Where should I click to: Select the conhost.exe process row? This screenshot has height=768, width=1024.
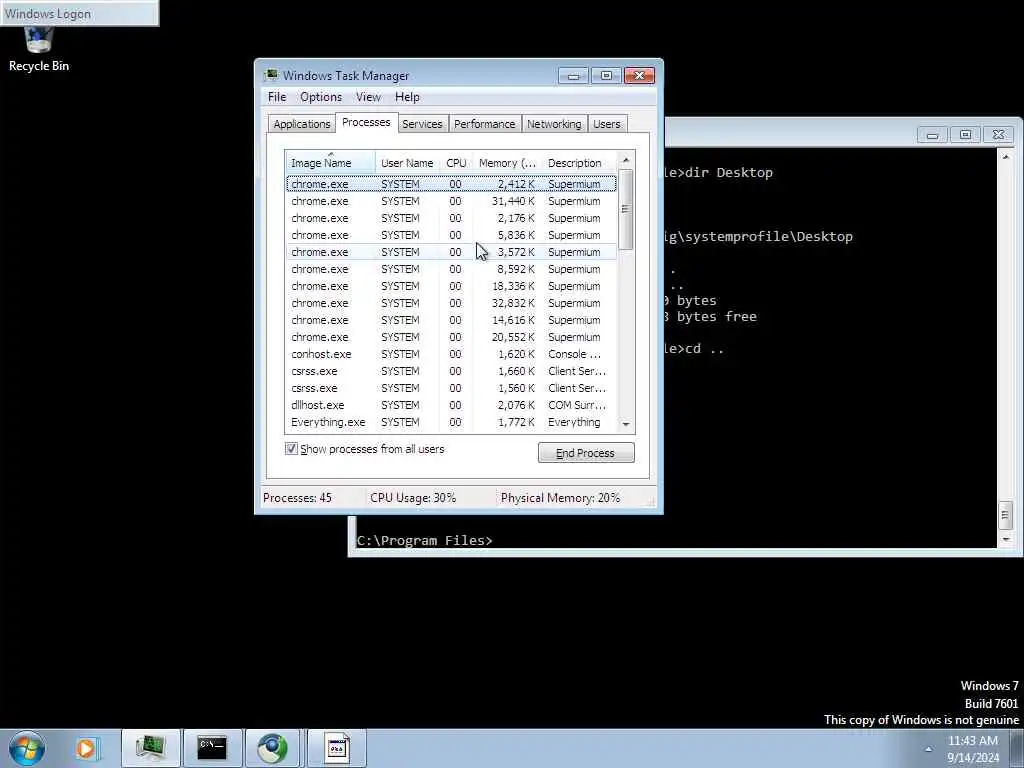pyautogui.click(x=451, y=354)
